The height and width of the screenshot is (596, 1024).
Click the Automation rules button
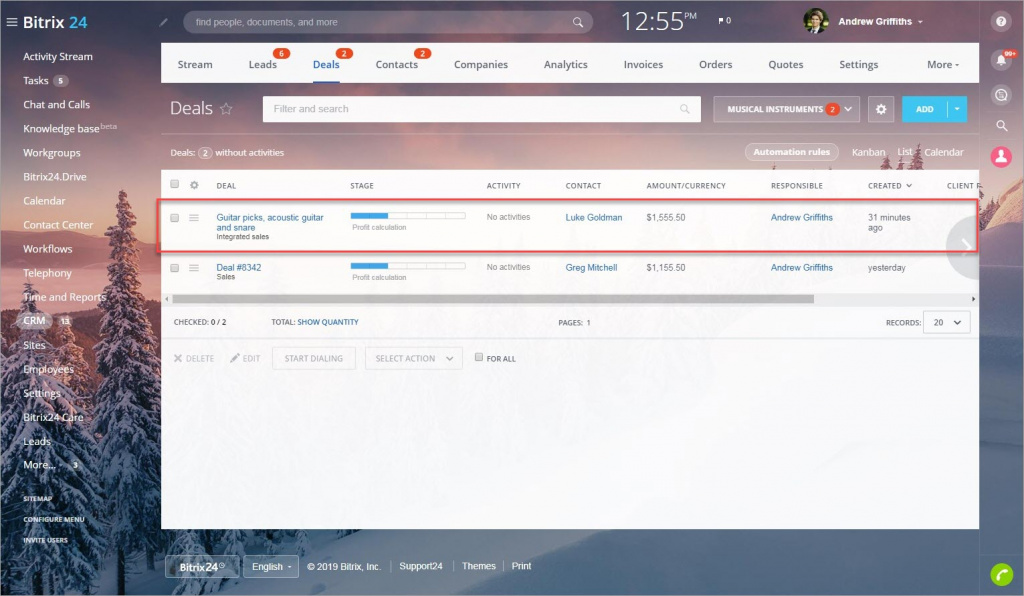tap(792, 152)
